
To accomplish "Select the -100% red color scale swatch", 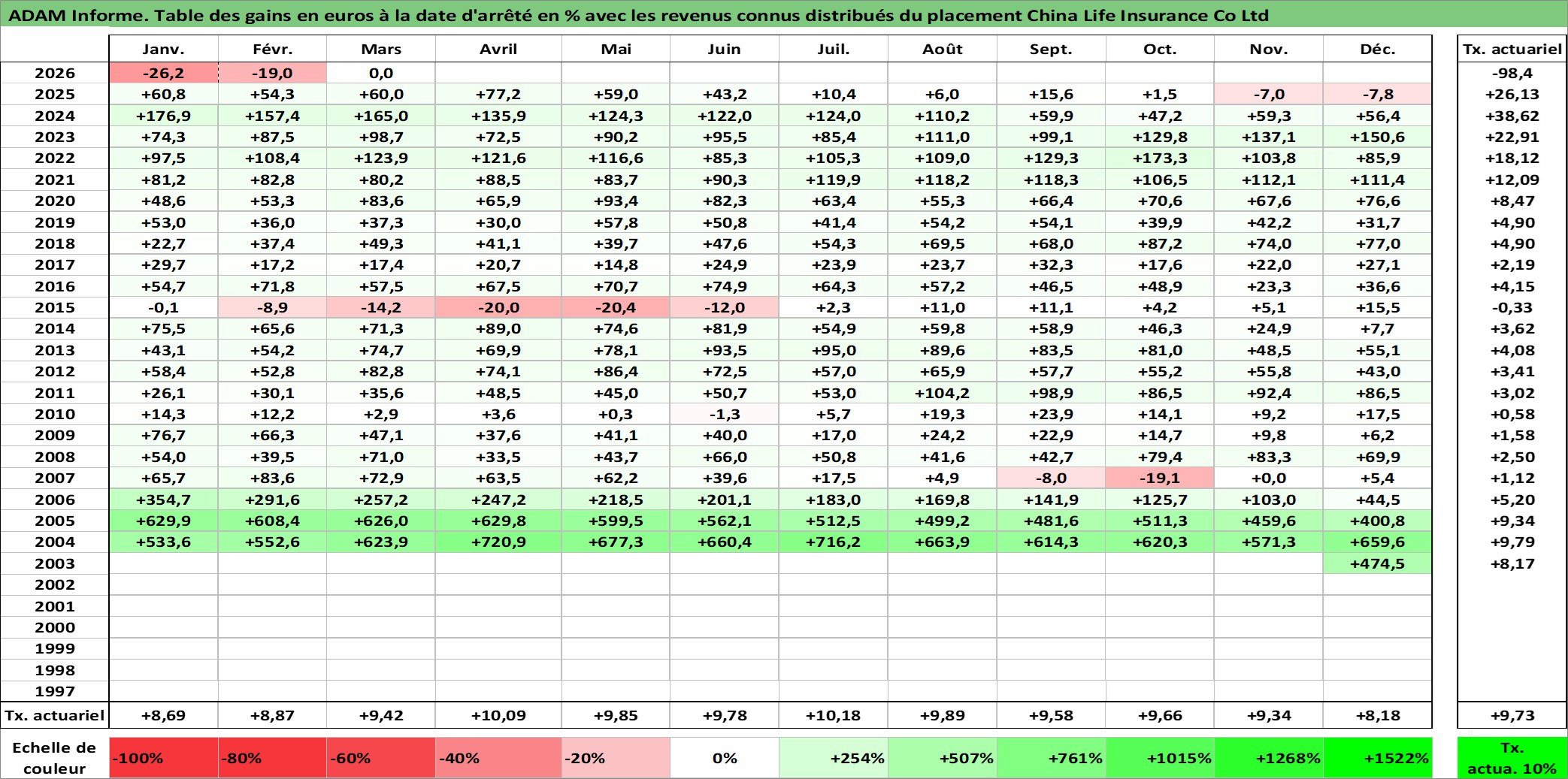I will [163, 757].
